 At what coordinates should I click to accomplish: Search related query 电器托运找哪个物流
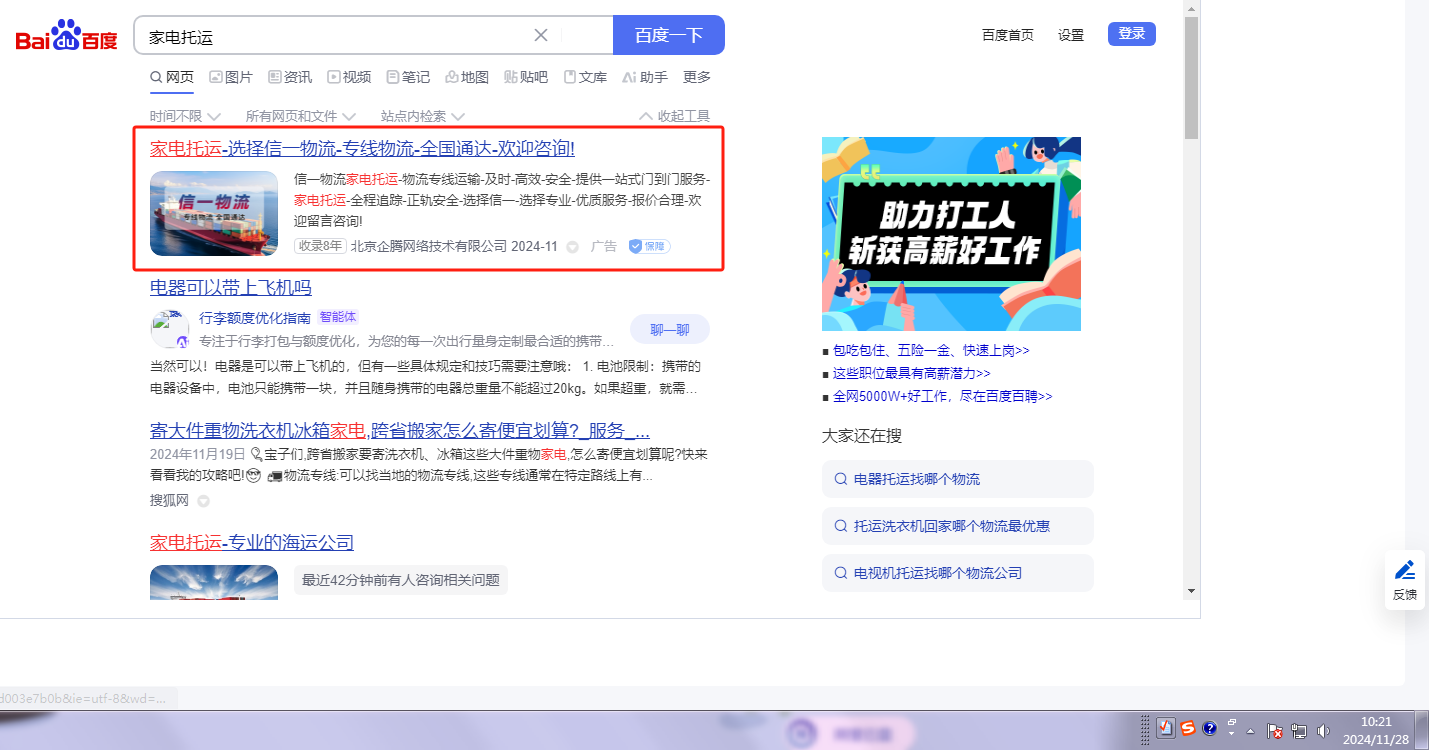[x=958, y=479]
